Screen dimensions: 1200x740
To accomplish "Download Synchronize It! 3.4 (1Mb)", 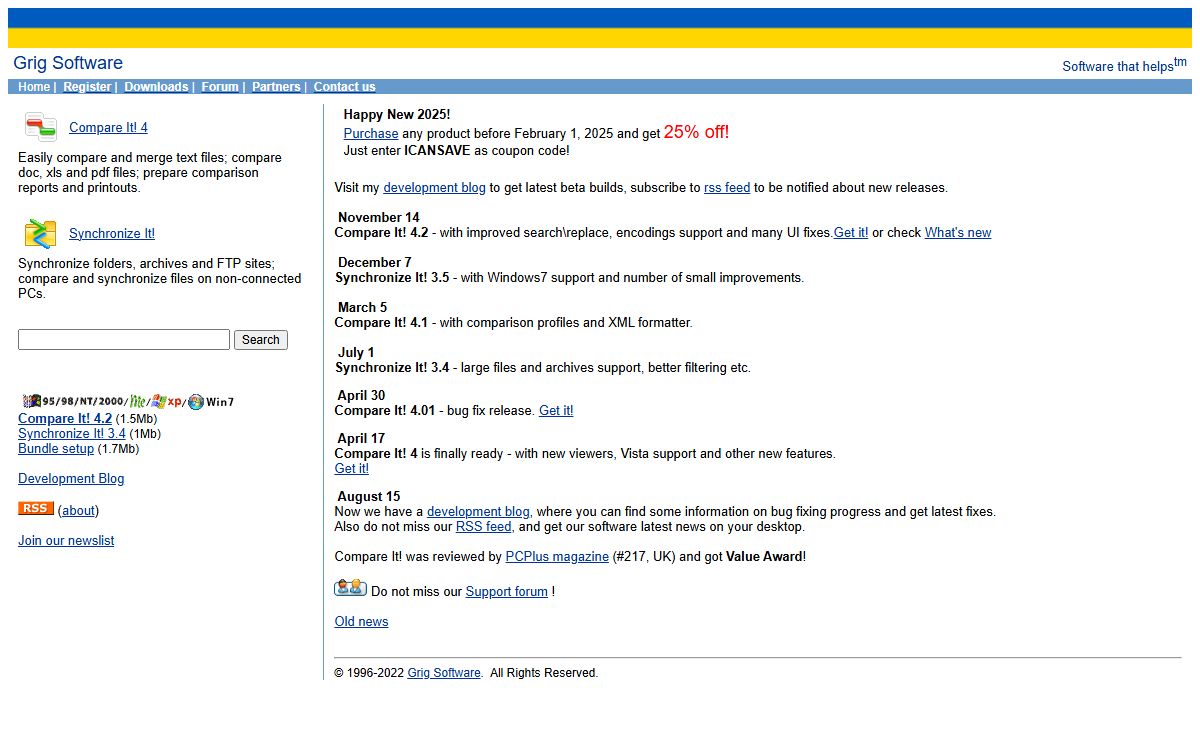I will pos(72,434).
